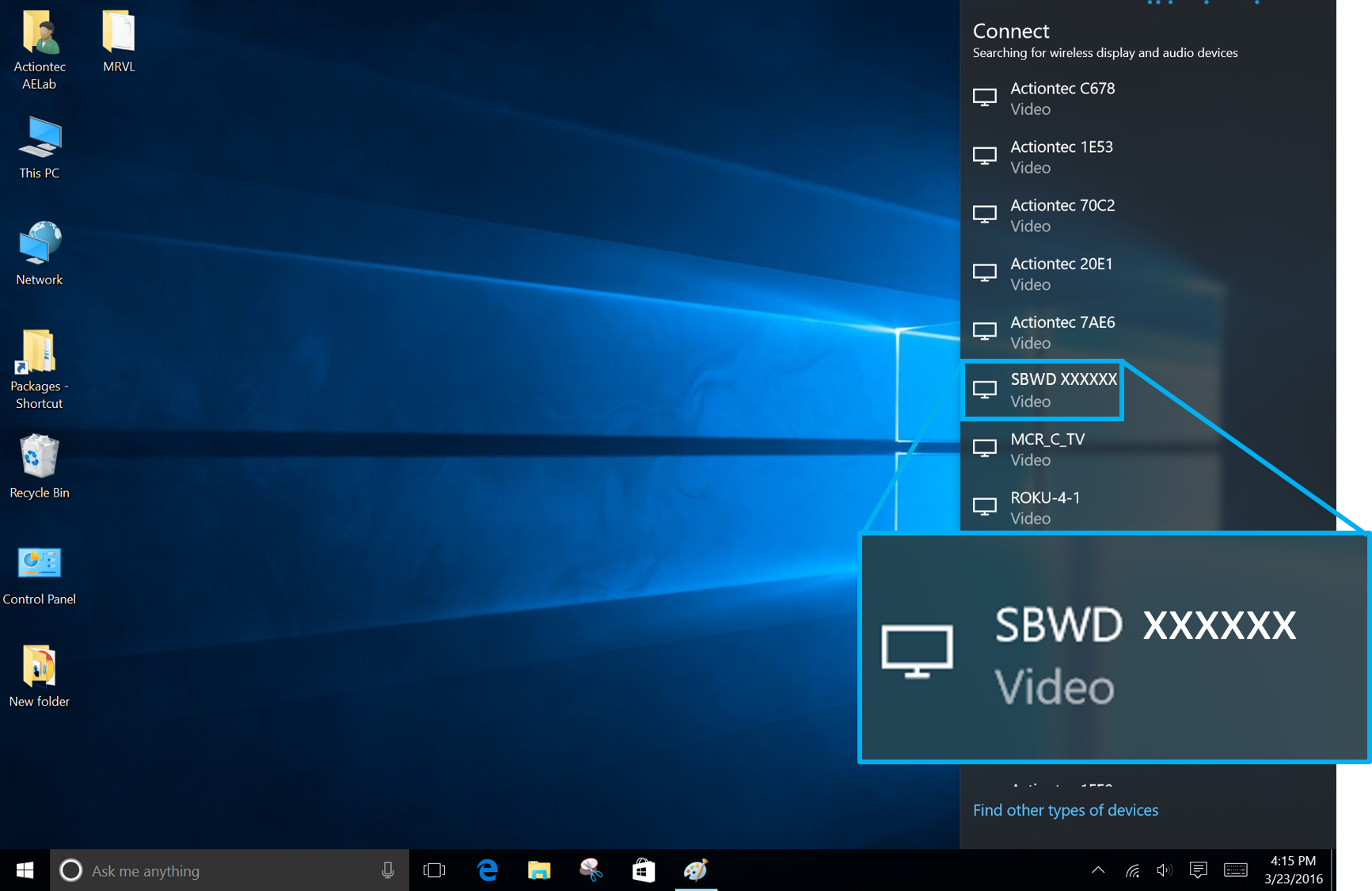Click the monitor icon beside Actiontec C678
Viewport: 1372px width, 891px height.
pos(985,97)
